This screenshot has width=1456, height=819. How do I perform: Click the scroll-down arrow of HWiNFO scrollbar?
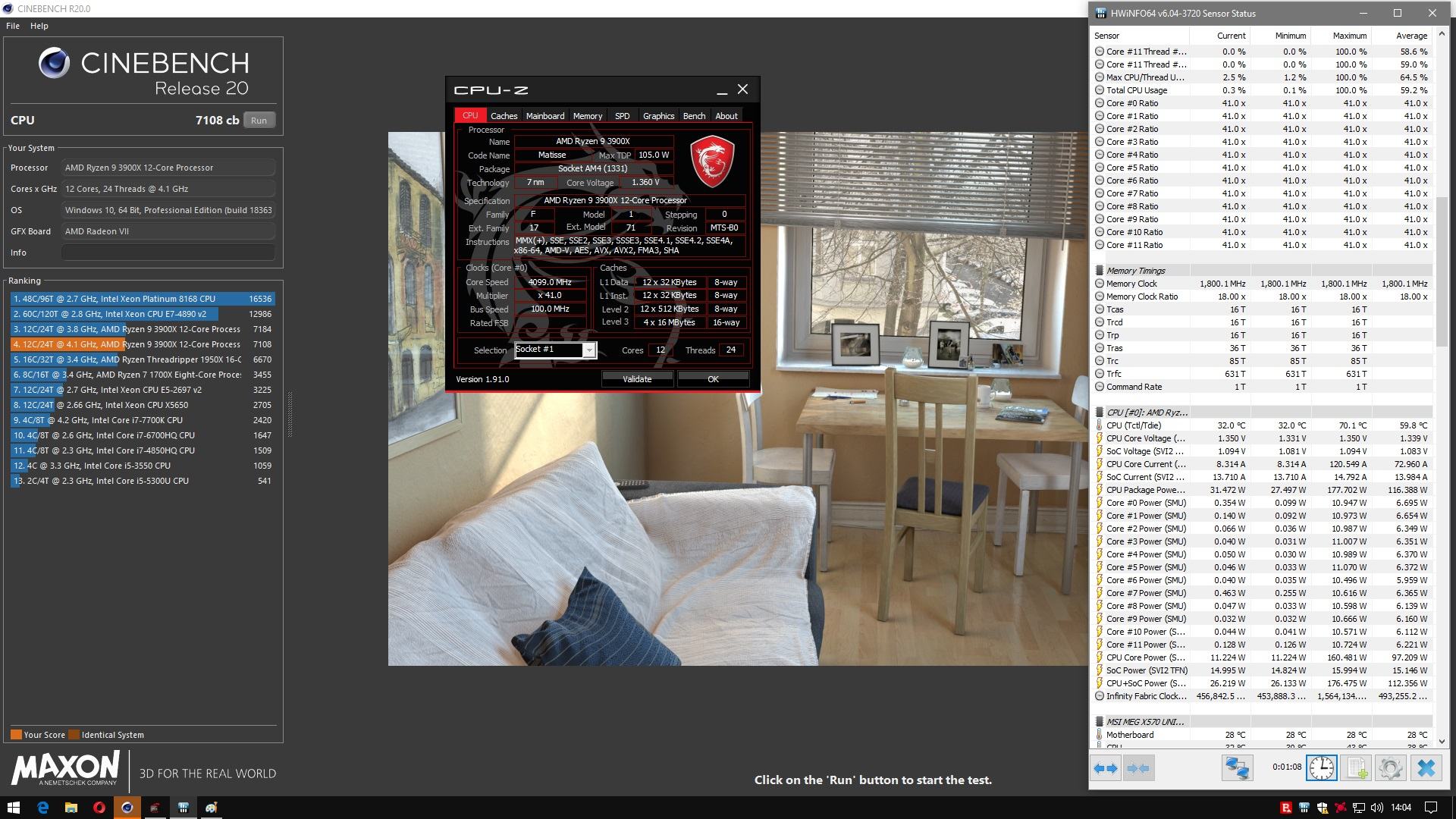[x=1442, y=742]
